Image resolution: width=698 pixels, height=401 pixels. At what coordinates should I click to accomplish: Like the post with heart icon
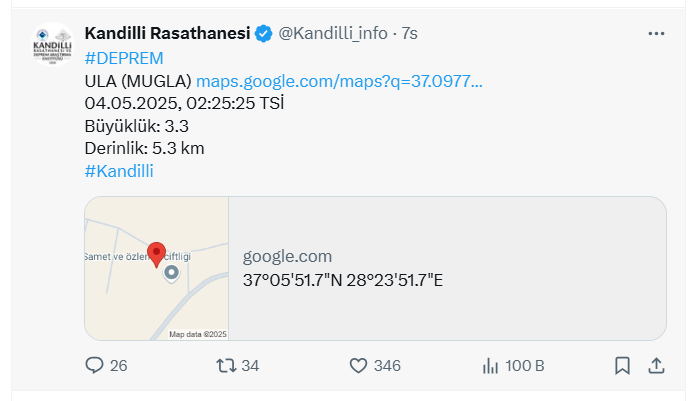(x=358, y=365)
